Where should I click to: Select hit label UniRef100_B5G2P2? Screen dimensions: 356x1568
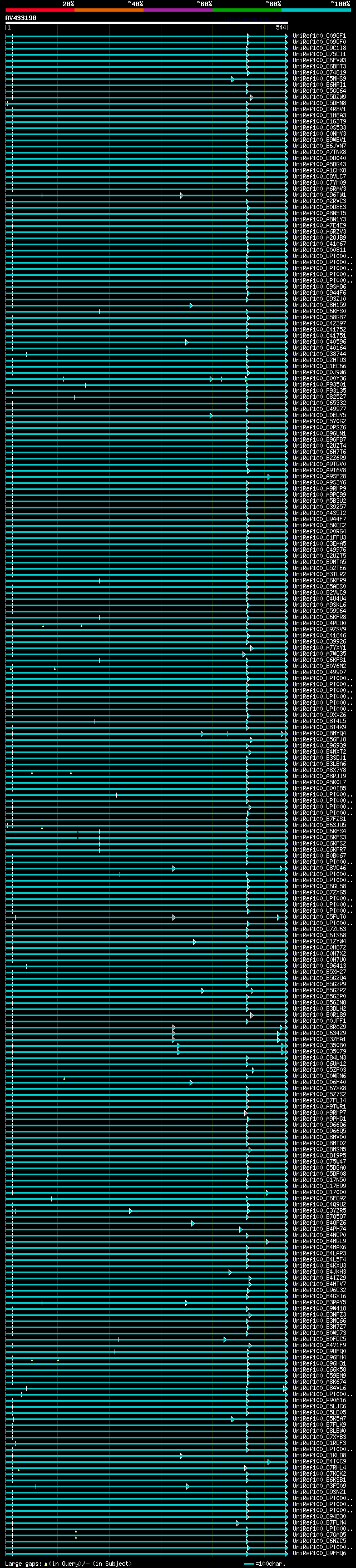pos(319,990)
